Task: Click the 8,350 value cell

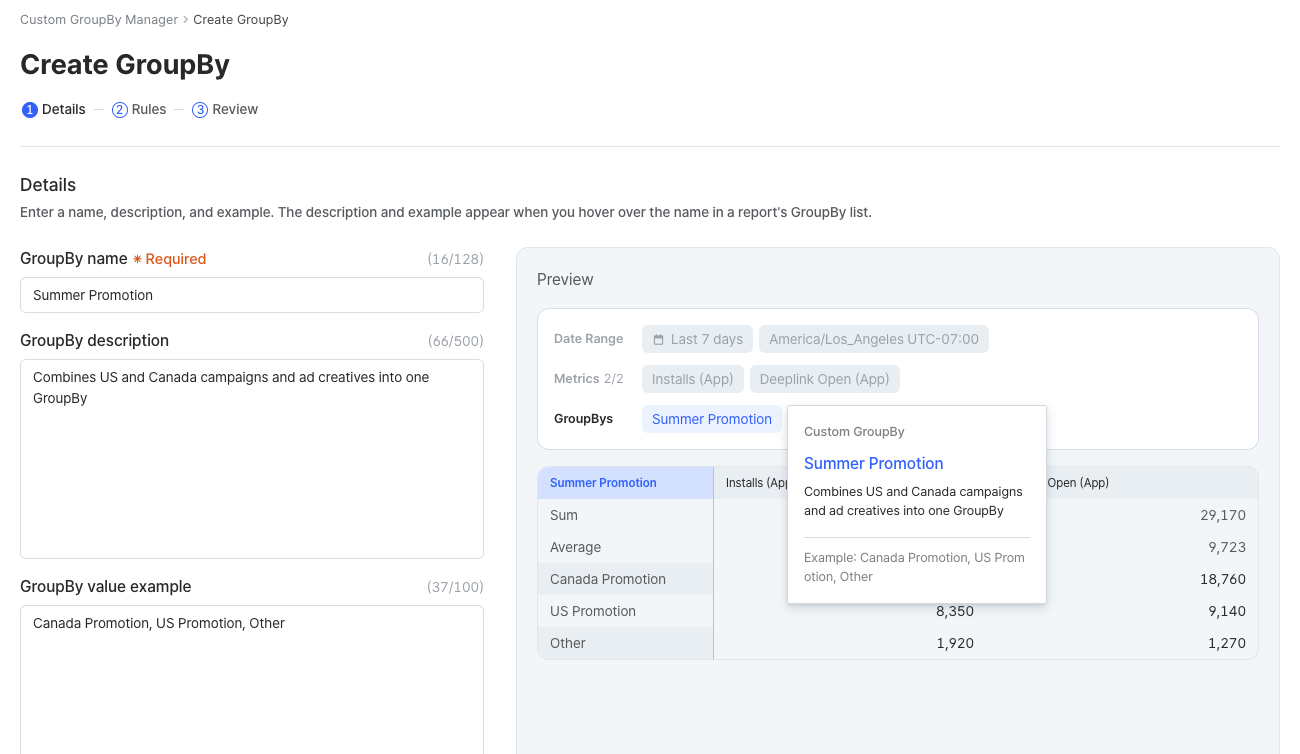Action: pyautogui.click(x=955, y=611)
